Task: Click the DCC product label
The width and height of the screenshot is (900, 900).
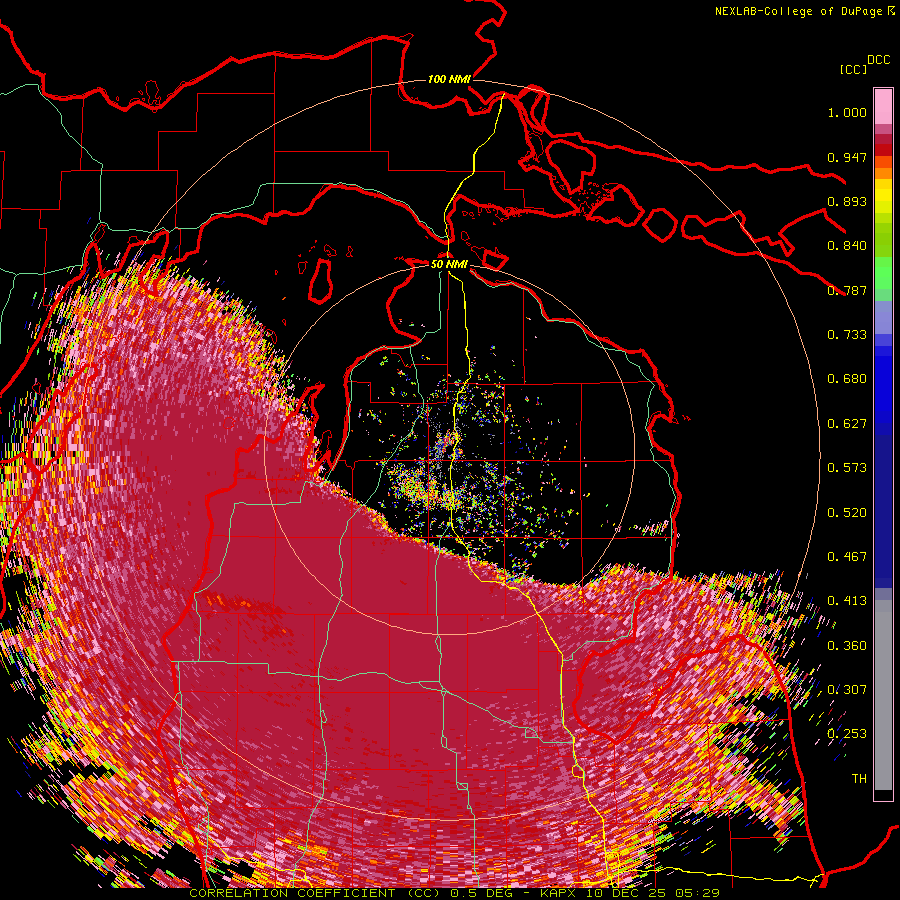Action: point(879,60)
